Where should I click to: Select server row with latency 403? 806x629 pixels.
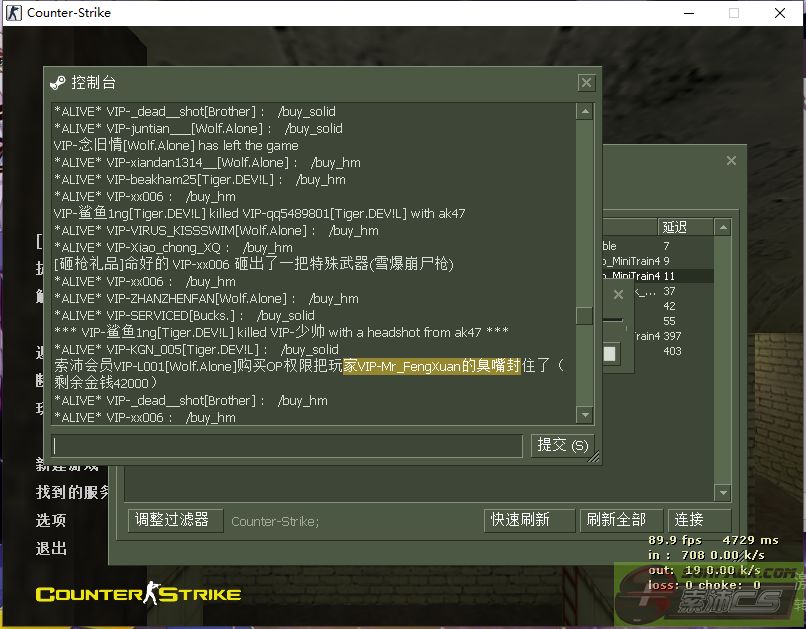tap(673, 351)
